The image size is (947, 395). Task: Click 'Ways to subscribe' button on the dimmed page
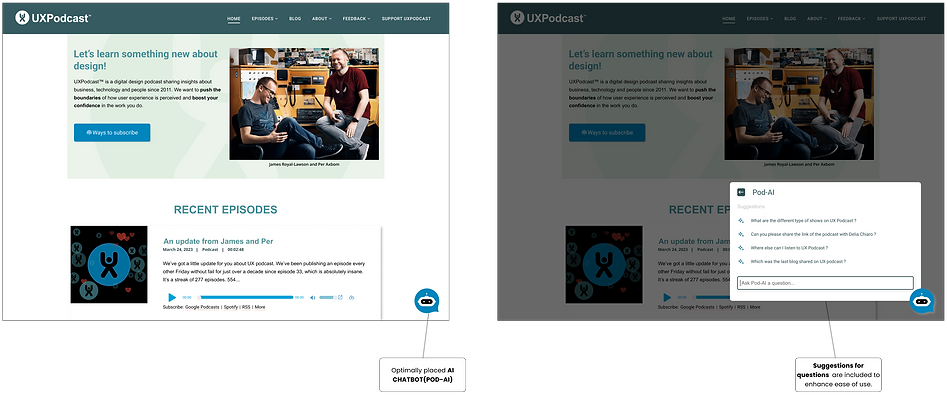coord(607,132)
